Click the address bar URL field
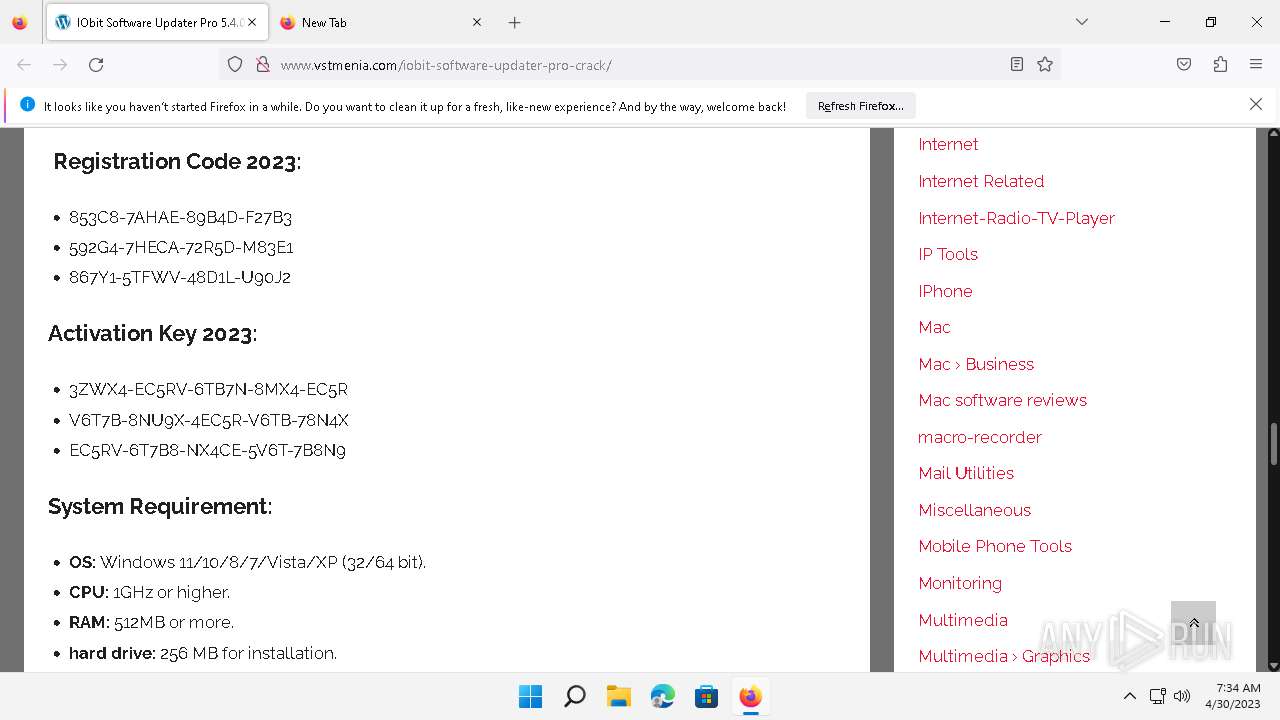1280x720 pixels. point(640,64)
